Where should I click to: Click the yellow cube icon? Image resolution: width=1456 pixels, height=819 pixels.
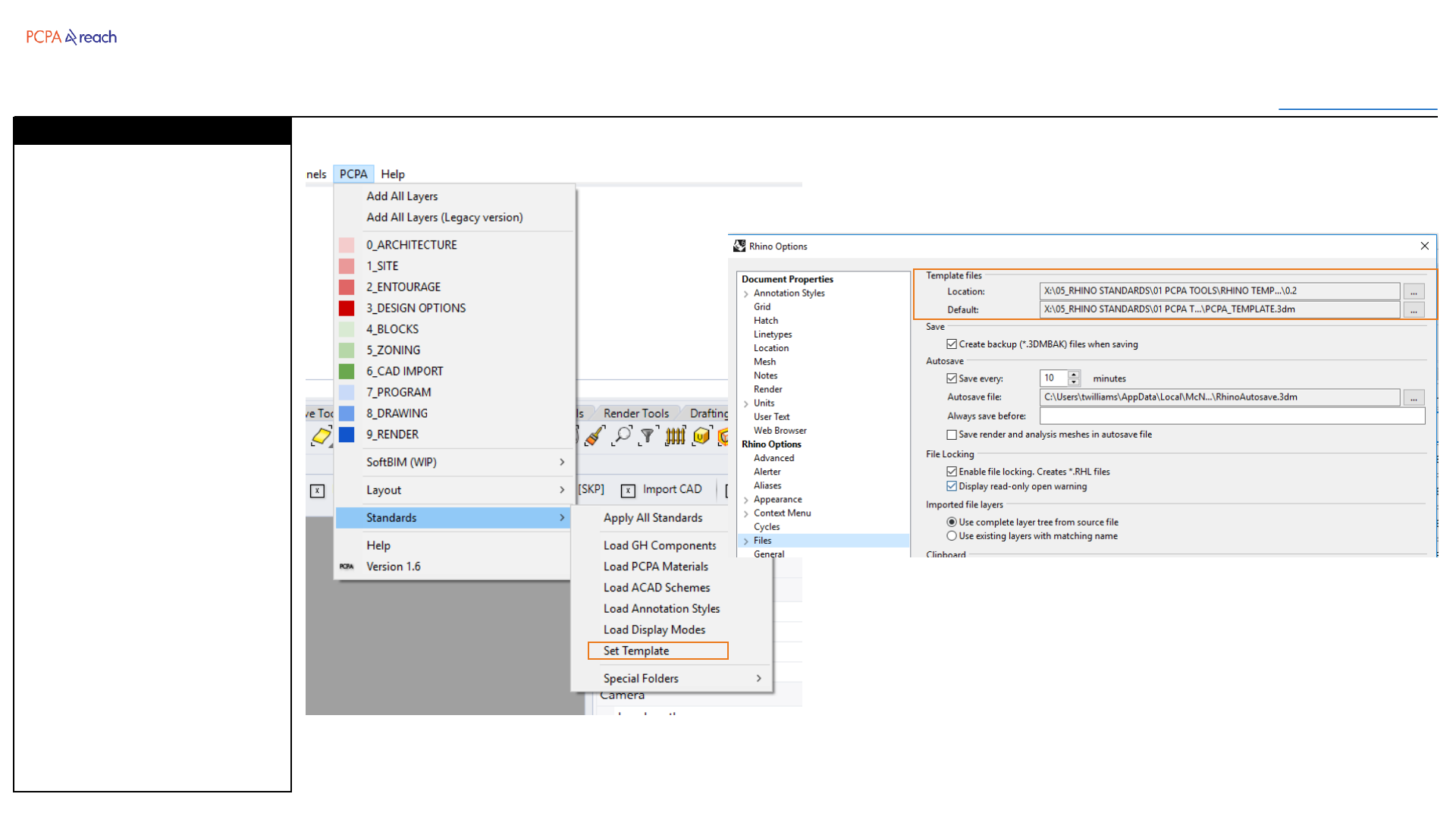click(701, 436)
